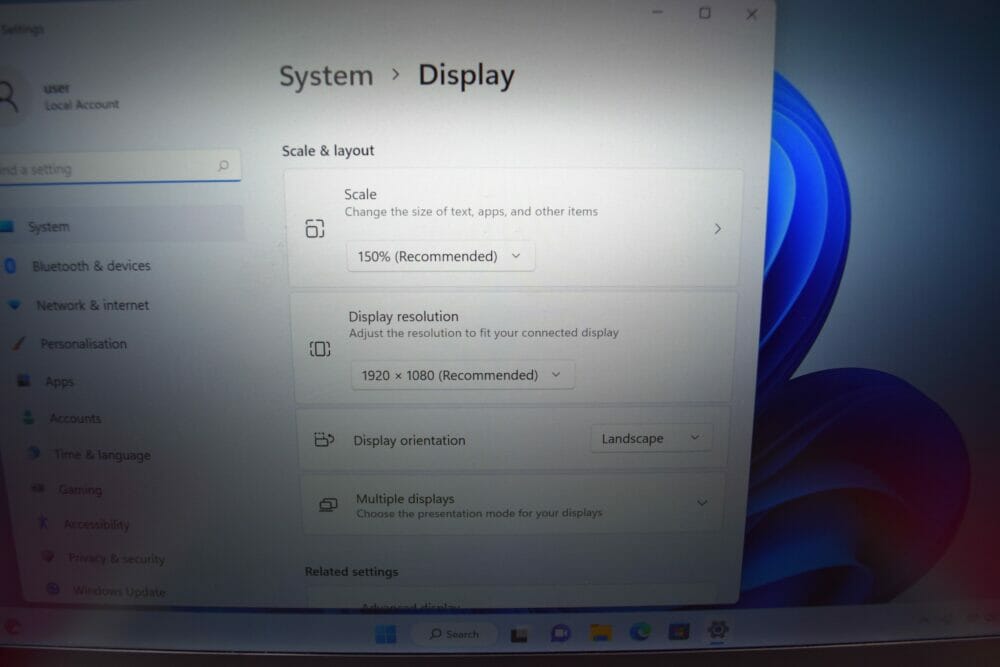Open File Explorer from the taskbar

[x=600, y=633]
